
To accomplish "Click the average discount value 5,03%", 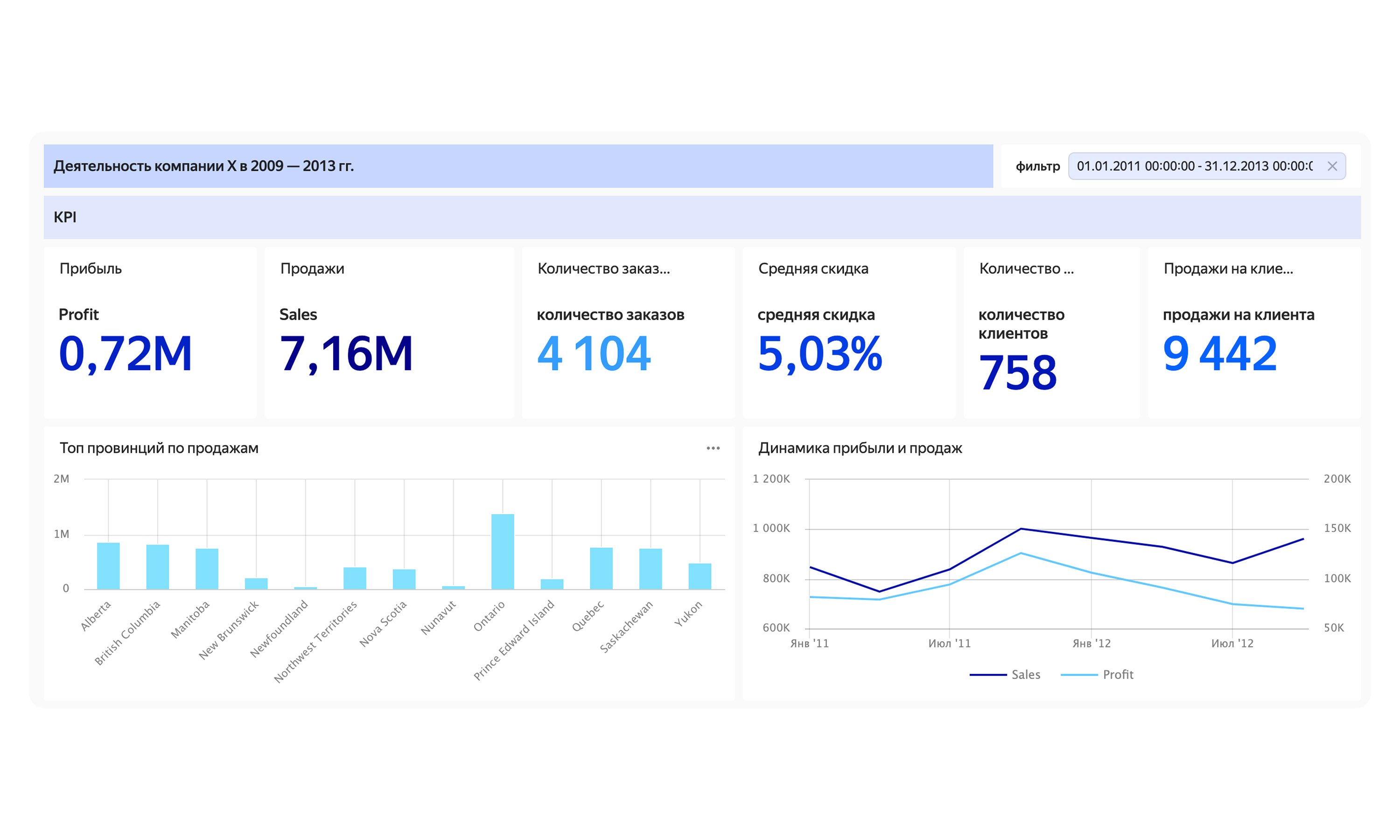I will pos(819,353).
